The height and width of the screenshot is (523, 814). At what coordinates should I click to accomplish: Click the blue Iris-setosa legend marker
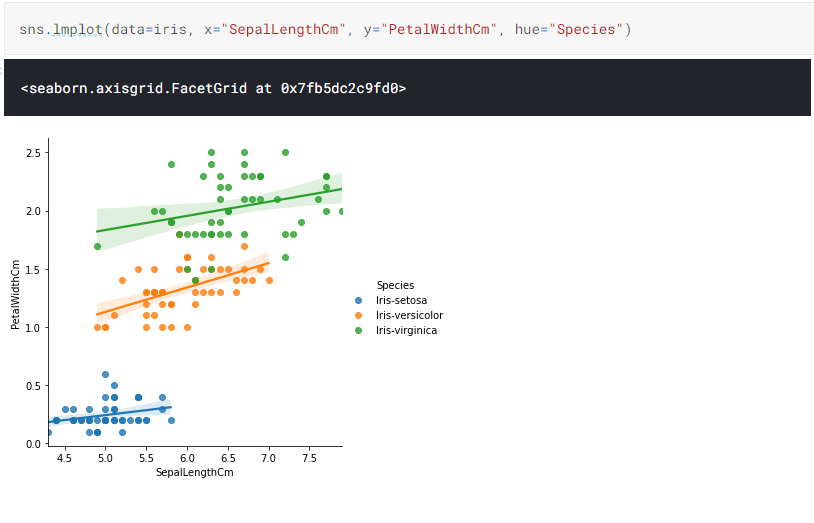pyautogui.click(x=359, y=300)
